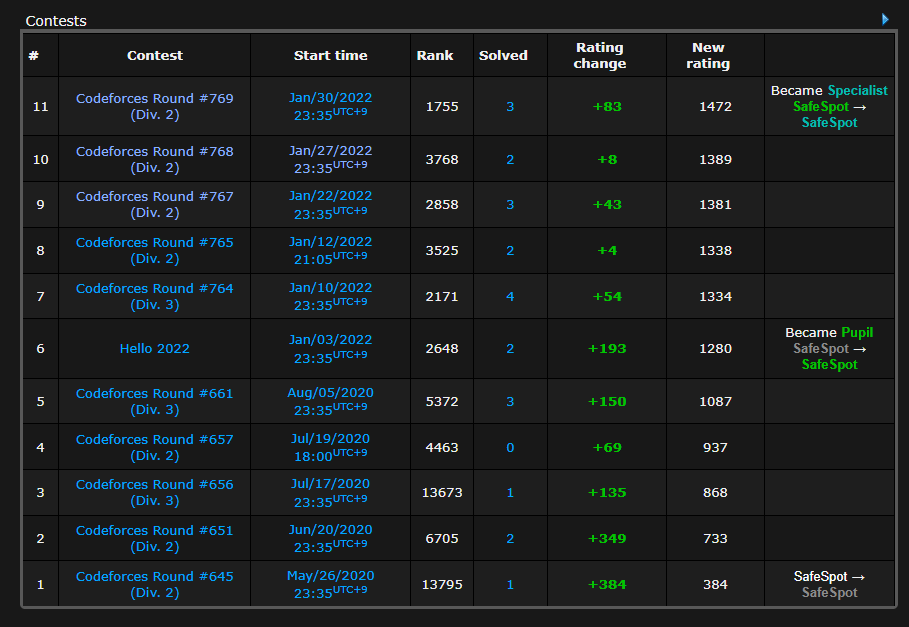Click start time Jan/30/2022 23:35
The height and width of the screenshot is (627, 909).
point(330,107)
